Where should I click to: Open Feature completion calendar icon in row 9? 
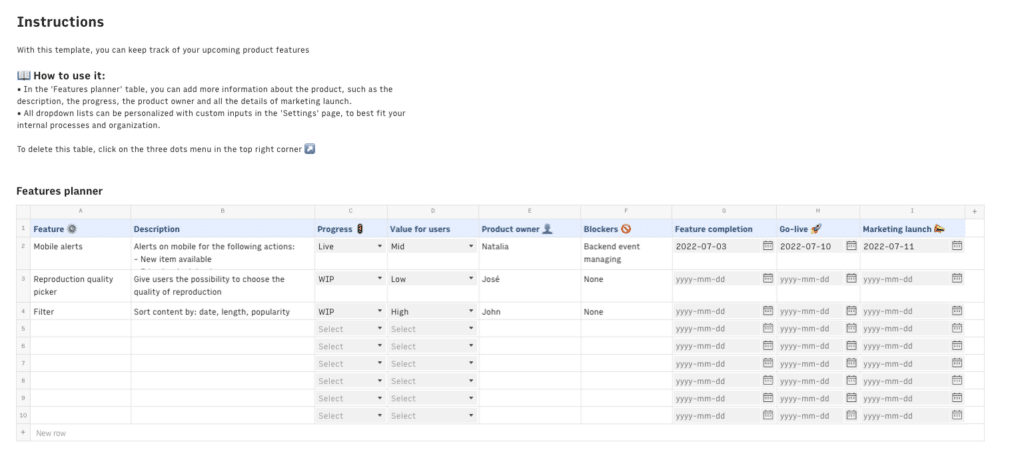tap(767, 397)
